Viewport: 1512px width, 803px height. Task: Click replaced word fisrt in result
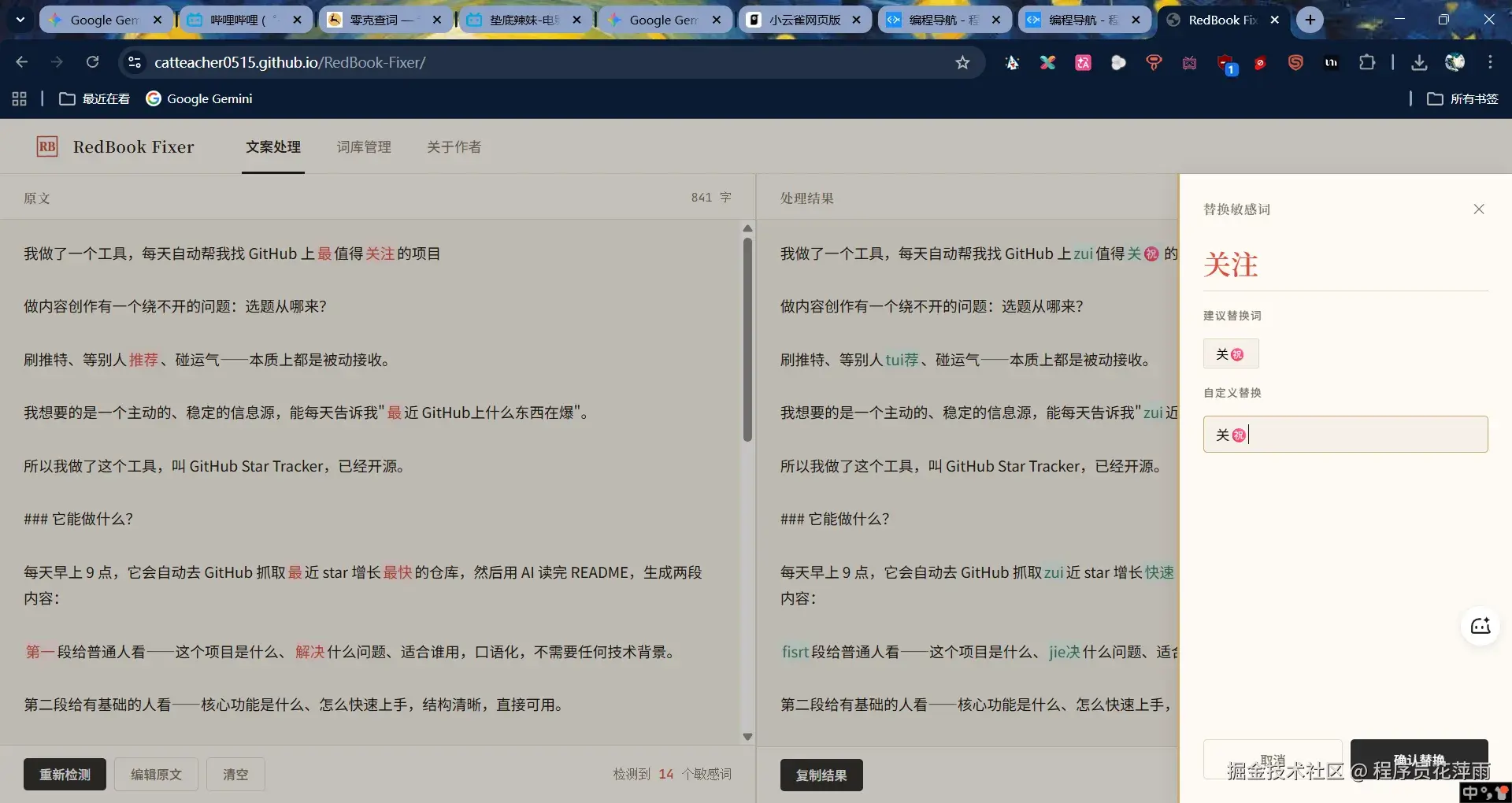(x=795, y=652)
